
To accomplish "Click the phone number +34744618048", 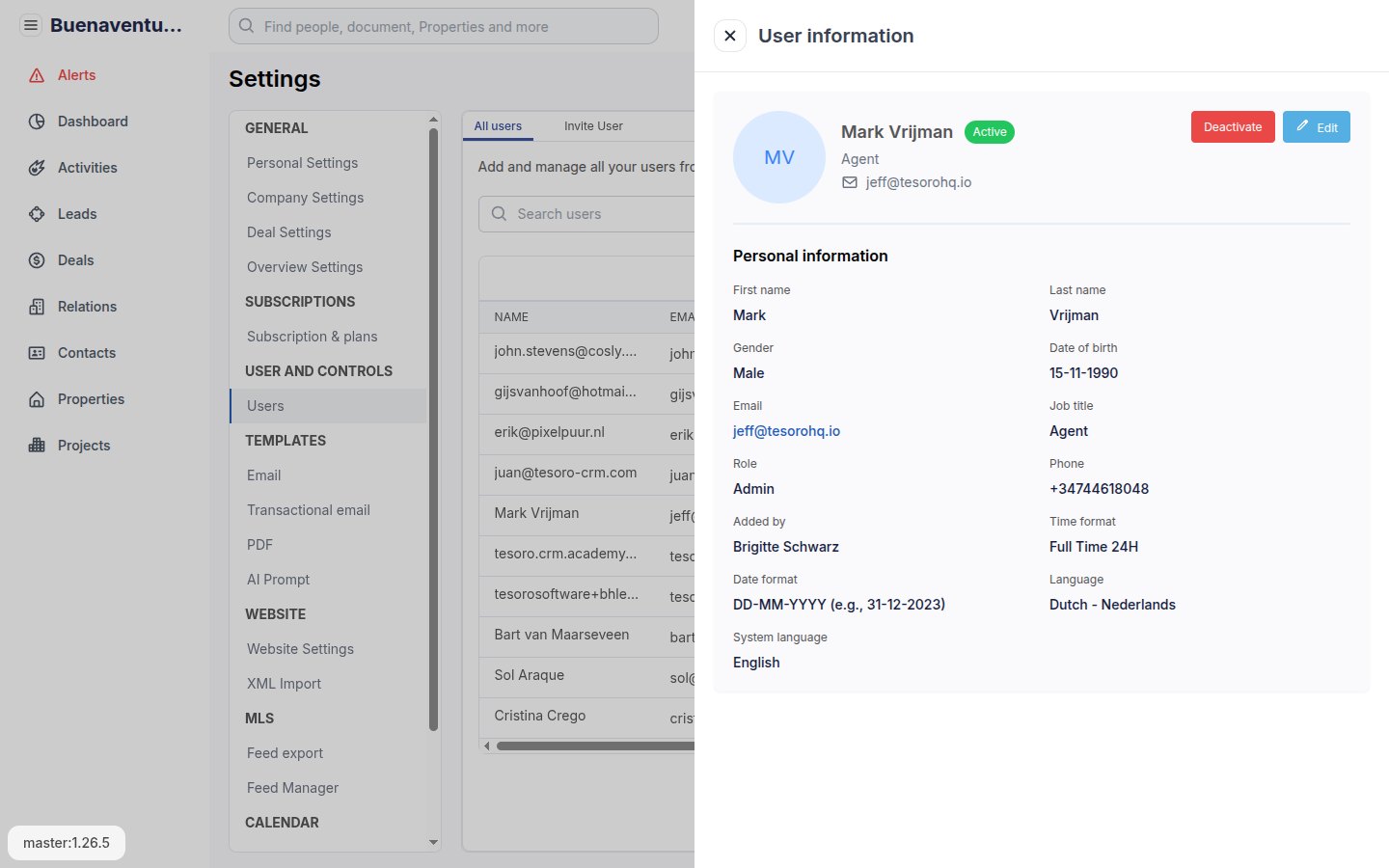I will (1099, 489).
